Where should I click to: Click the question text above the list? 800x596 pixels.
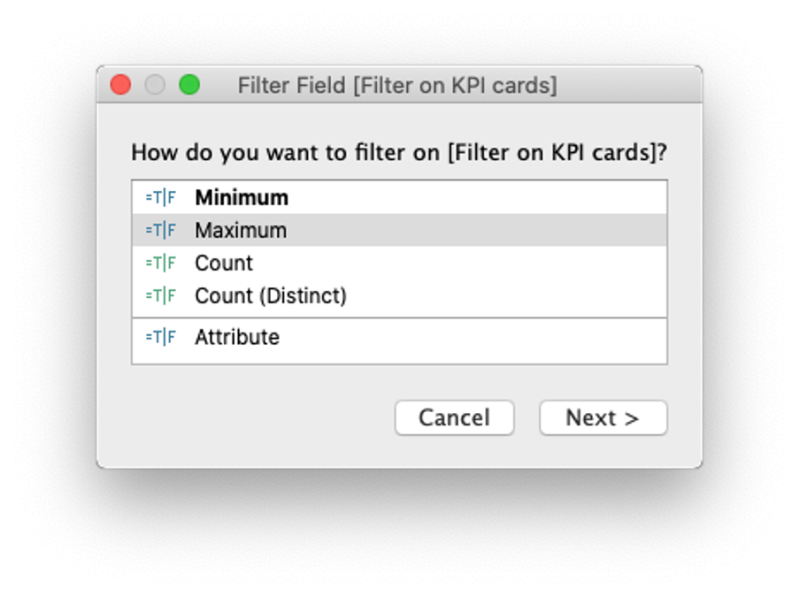point(400,152)
